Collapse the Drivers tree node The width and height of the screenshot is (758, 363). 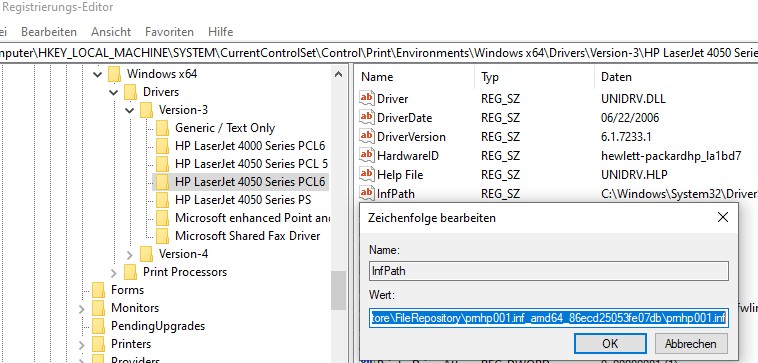[x=114, y=92]
